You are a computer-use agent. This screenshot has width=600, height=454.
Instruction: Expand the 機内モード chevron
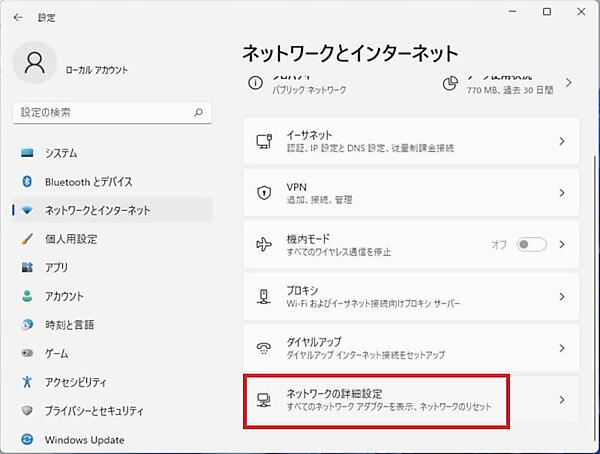pyautogui.click(x=562, y=244)
